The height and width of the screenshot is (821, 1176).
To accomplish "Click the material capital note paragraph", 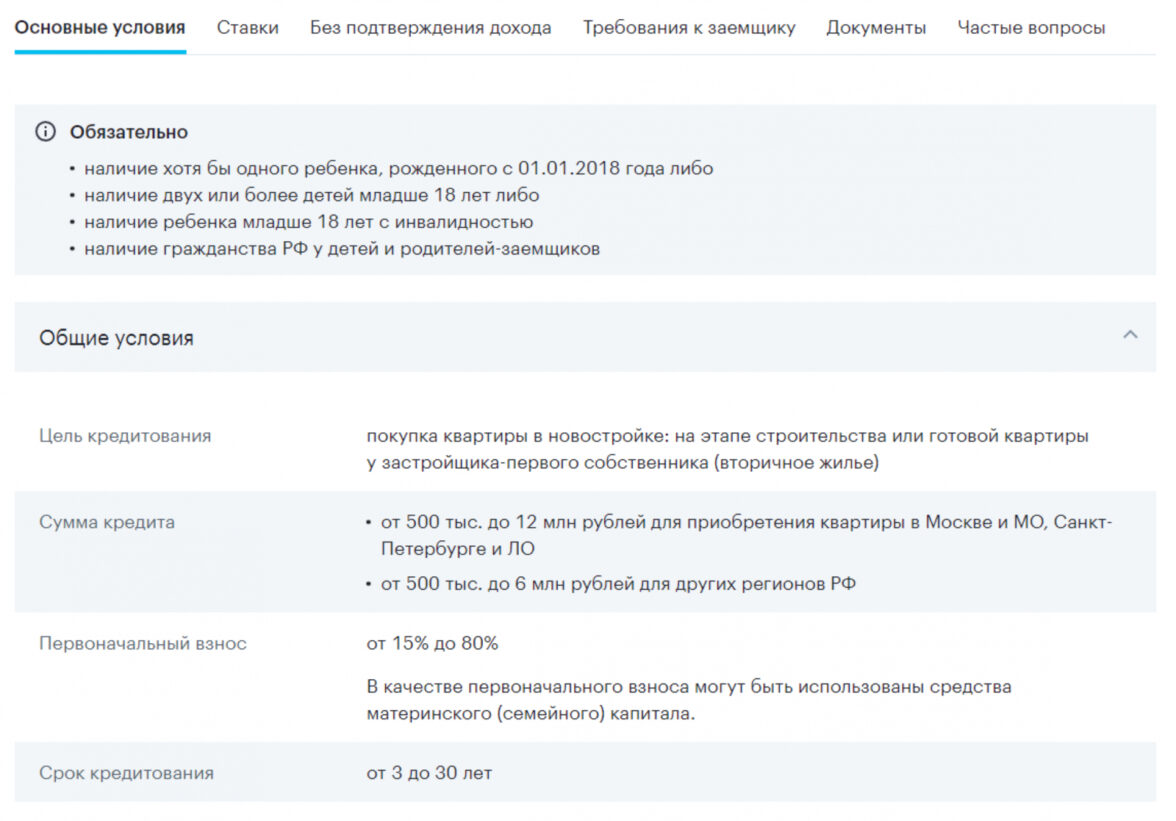I will [x=688, y=700].
